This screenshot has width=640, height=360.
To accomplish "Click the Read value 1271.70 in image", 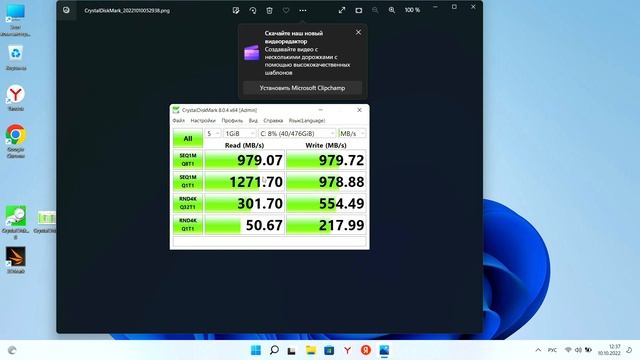I will tap(256, 182).
